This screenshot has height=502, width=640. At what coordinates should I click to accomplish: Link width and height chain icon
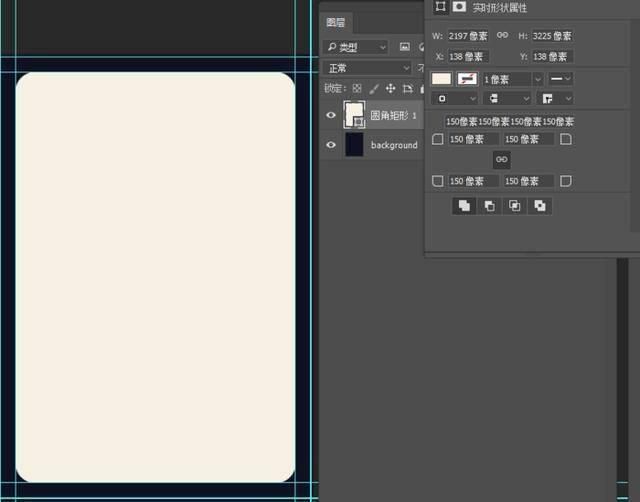(x=502, y=36)
